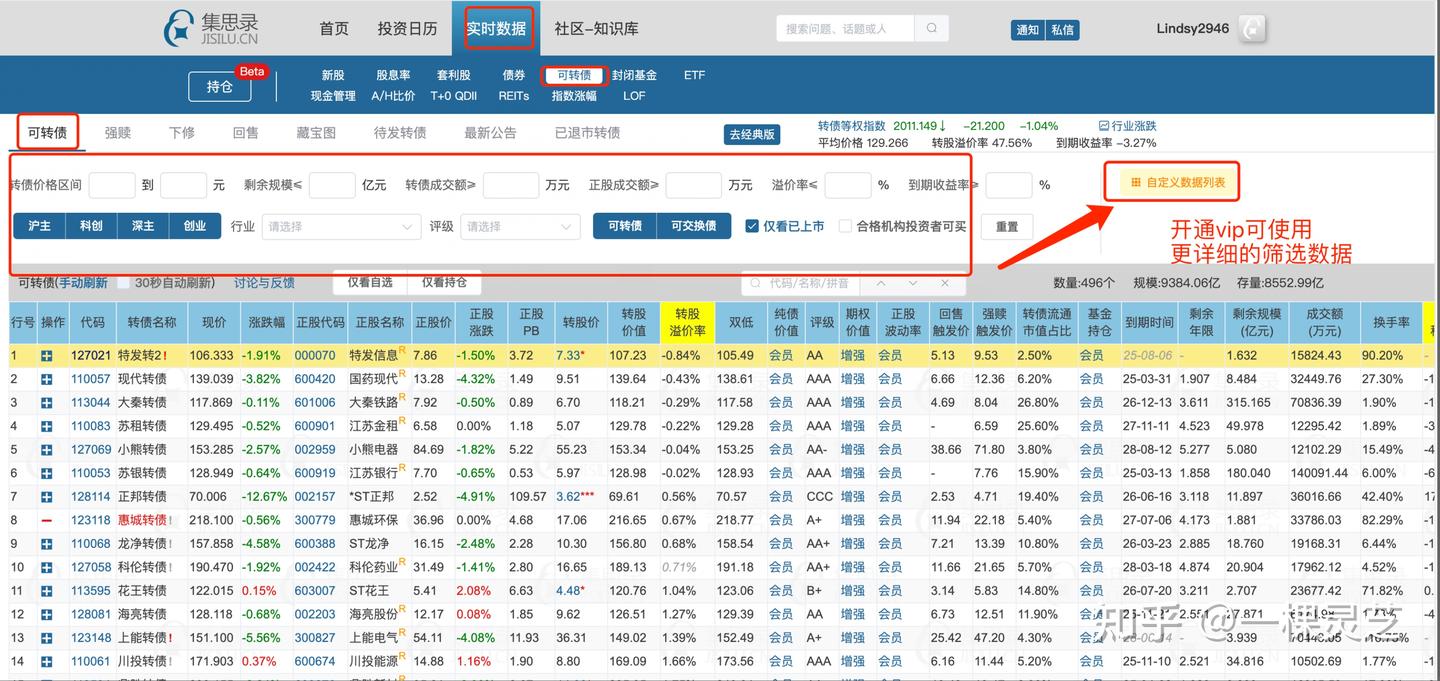Switch to the 待发转债 tab
Image resolution: width=1440 pixels, height=681 pixels.
[x=400, y=132]
